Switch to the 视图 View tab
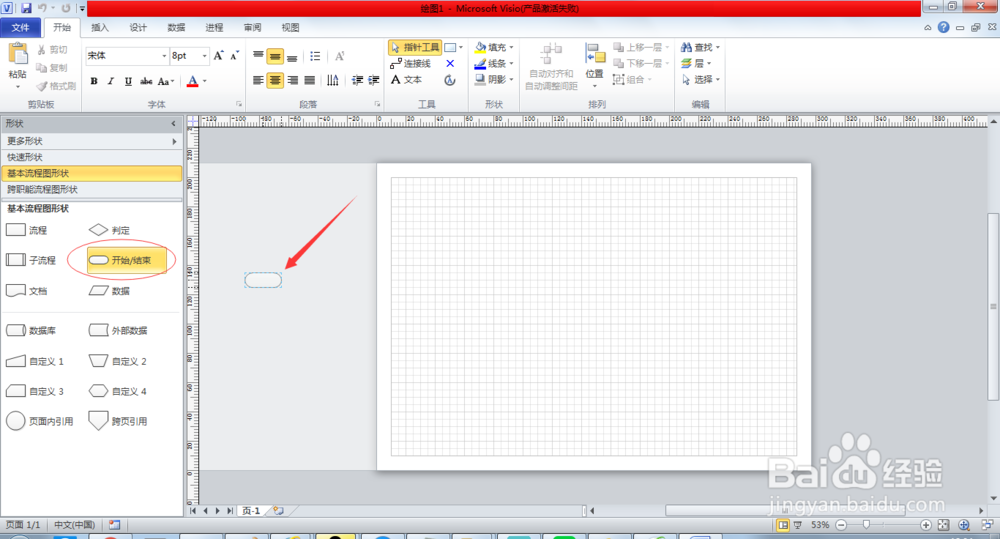Image resolution: width=1000 pixels, height=539 pixels. [x=290, y=27]
